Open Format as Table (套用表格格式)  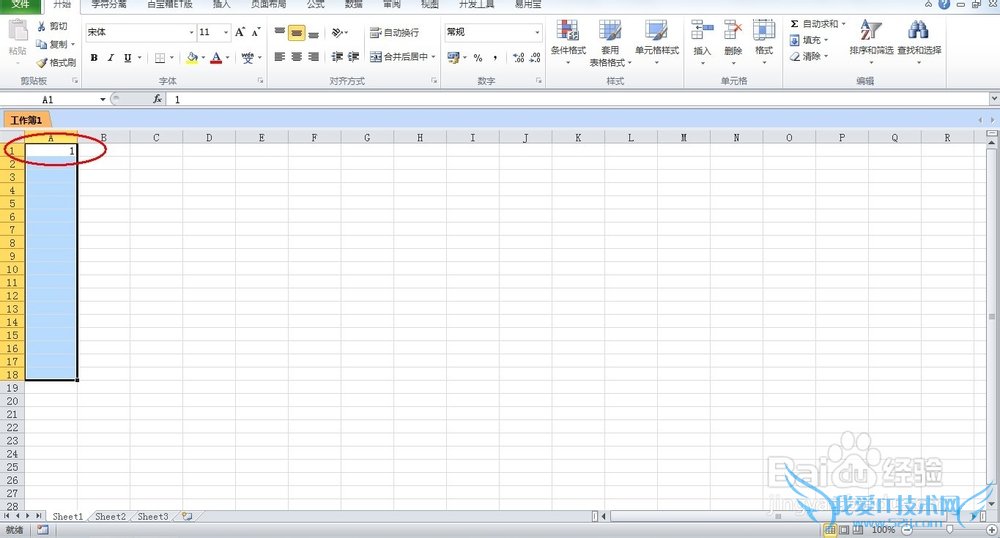point(610,42)
